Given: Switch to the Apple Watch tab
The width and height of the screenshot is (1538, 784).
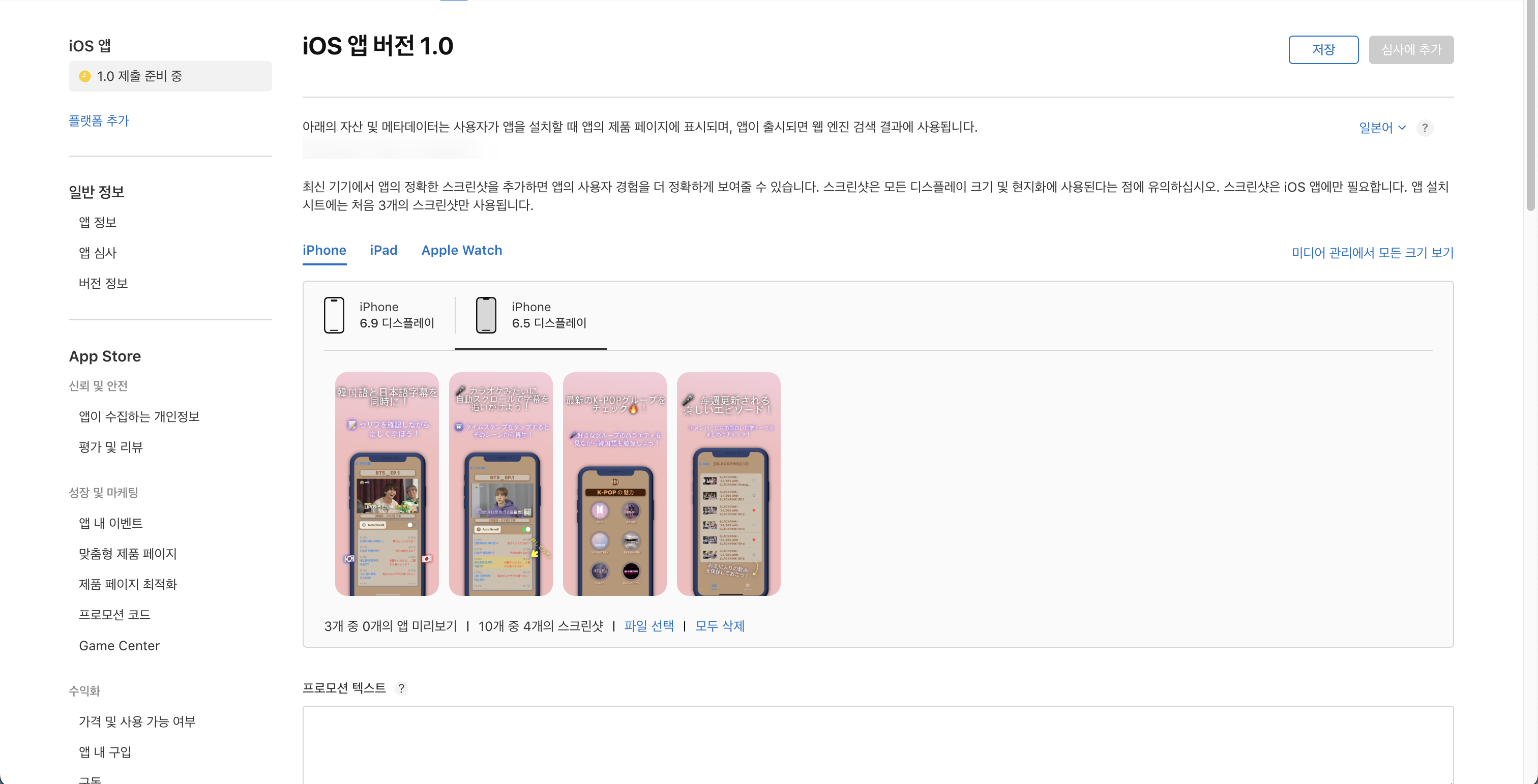Looking at the screenshot, I should 461,250.
